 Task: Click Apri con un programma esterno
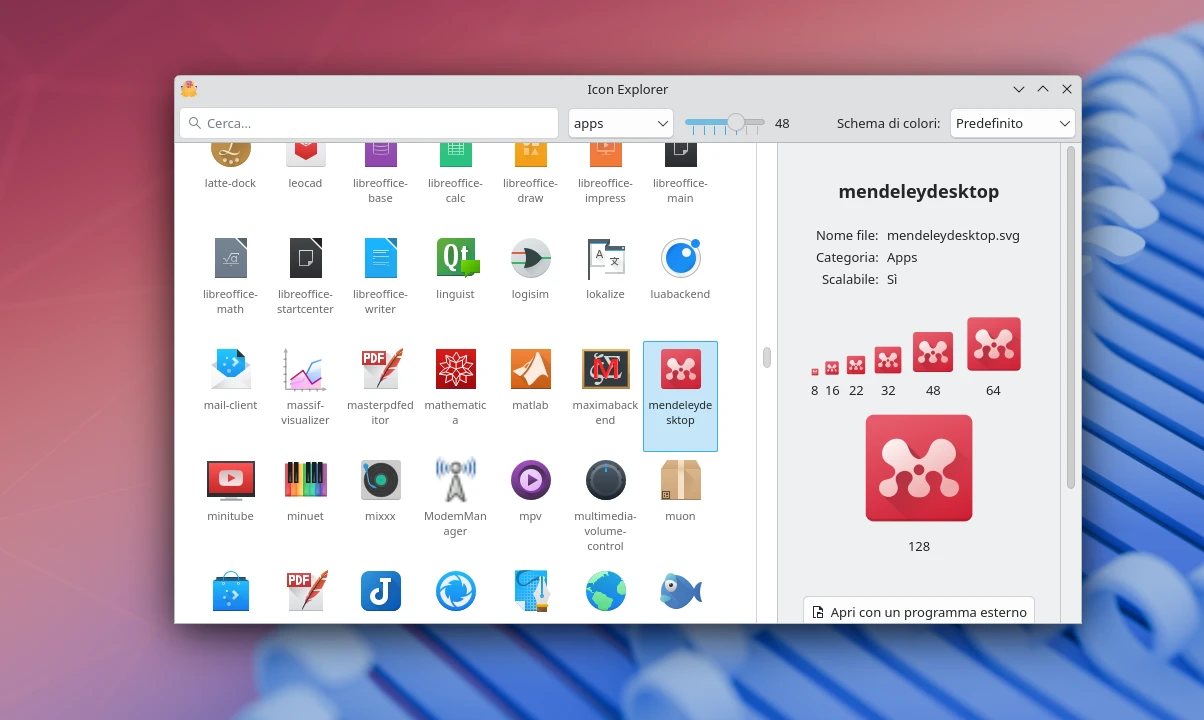918,611
